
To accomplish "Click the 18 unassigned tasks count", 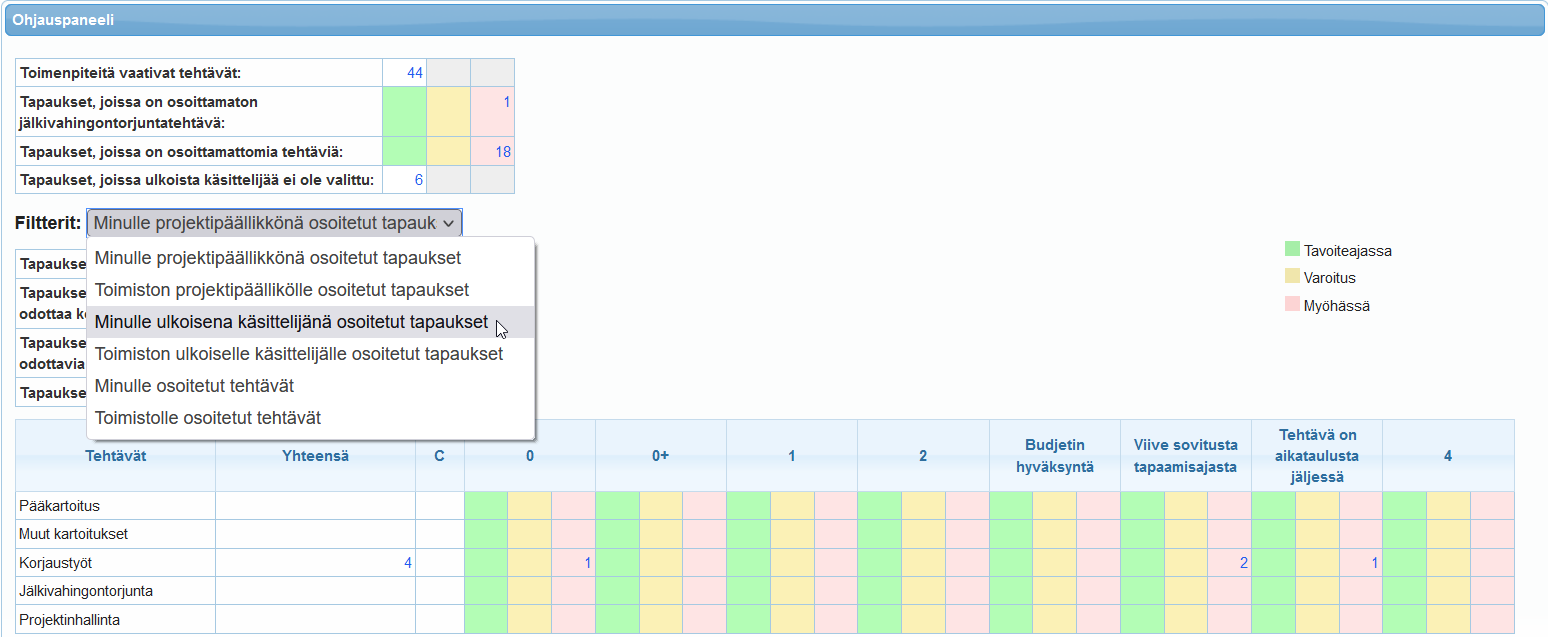I will point(504,152).
